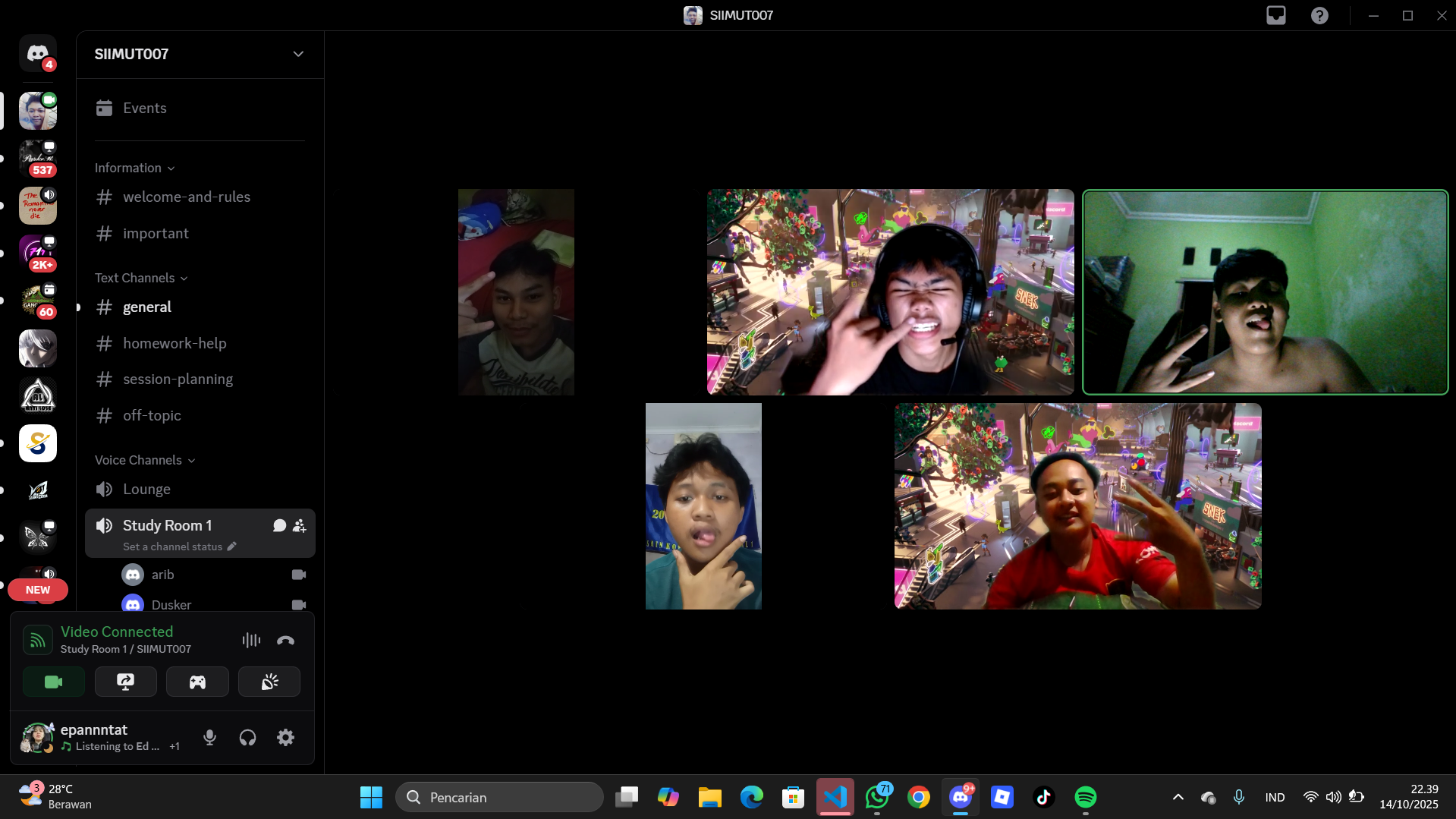Viewport: 1456px width, 819px height.
Task: Open Google Chrome from the taskbar
Action: 919,797
